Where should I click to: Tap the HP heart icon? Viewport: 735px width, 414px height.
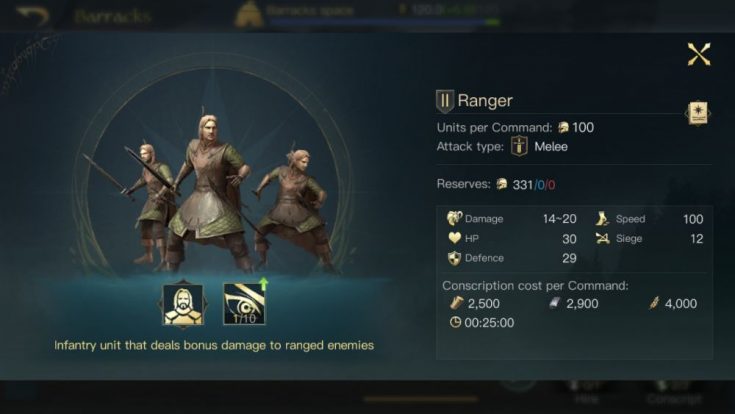click(x=454, y=238)
